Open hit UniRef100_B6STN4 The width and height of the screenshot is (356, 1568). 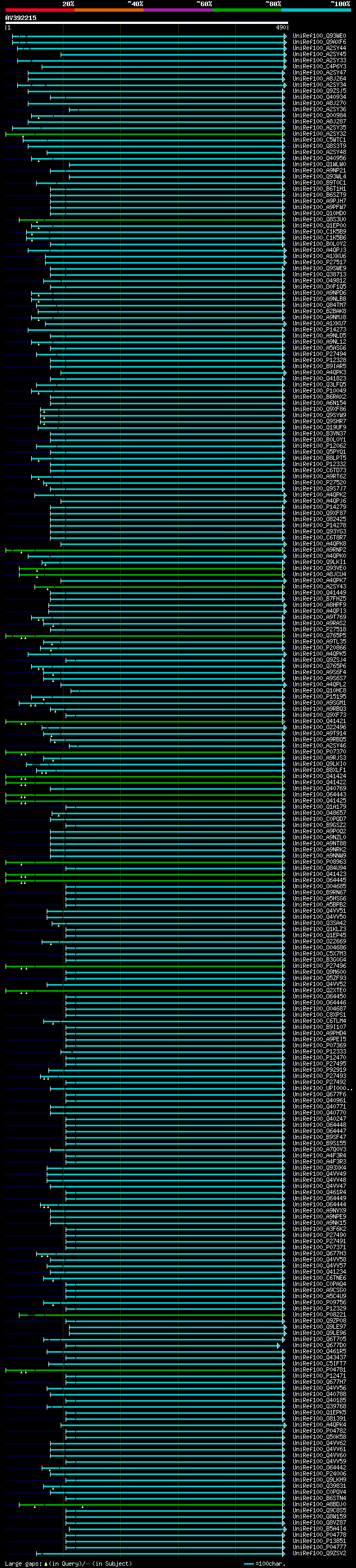tap(319, 1498)
